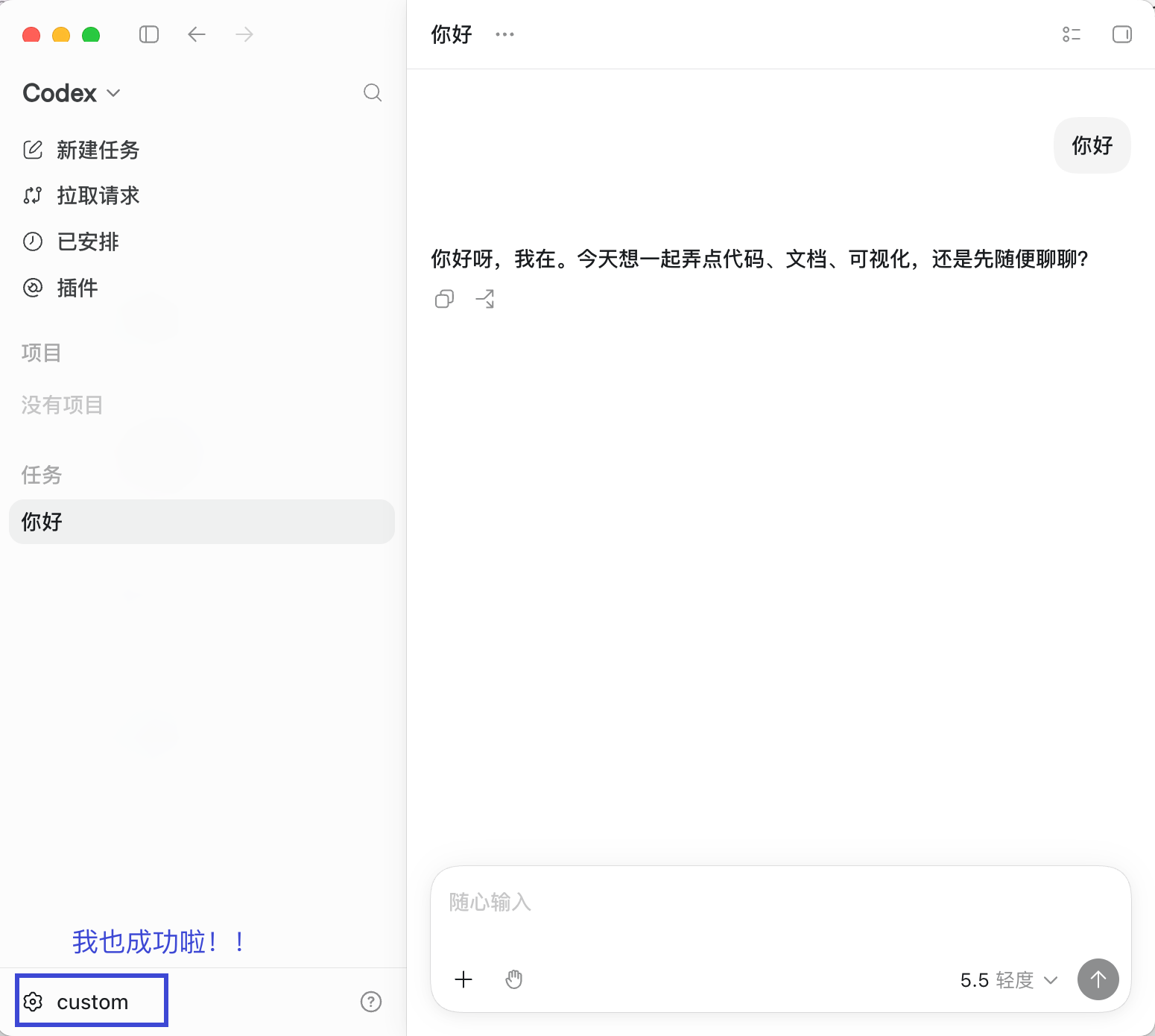Viewport: 1155px width, 1036px height.
Task: Click the search magnifier icon
Action: pos(373,92)
